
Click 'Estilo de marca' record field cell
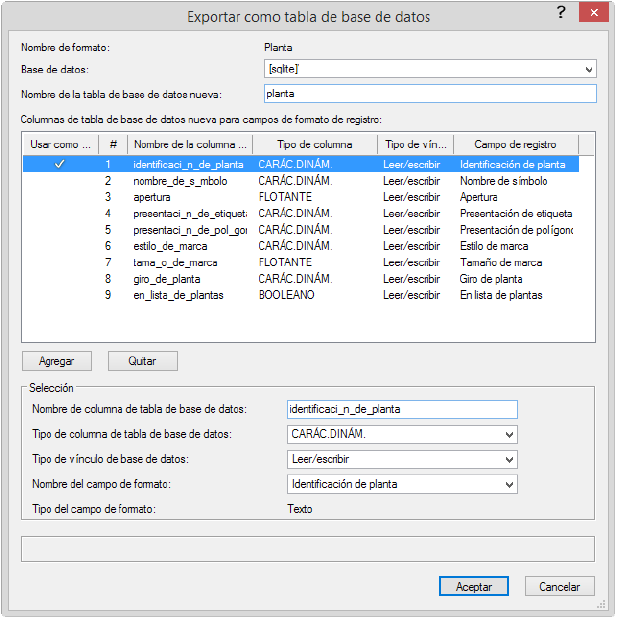coord(494,246)
